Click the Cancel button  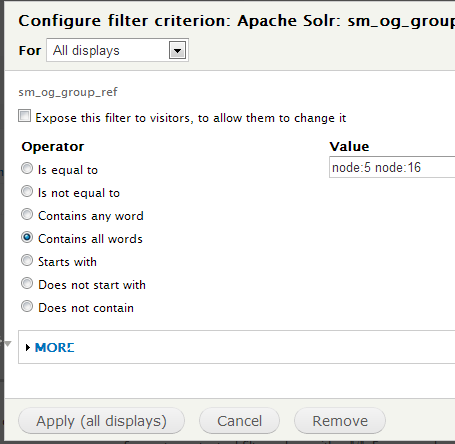pos(239,421)
